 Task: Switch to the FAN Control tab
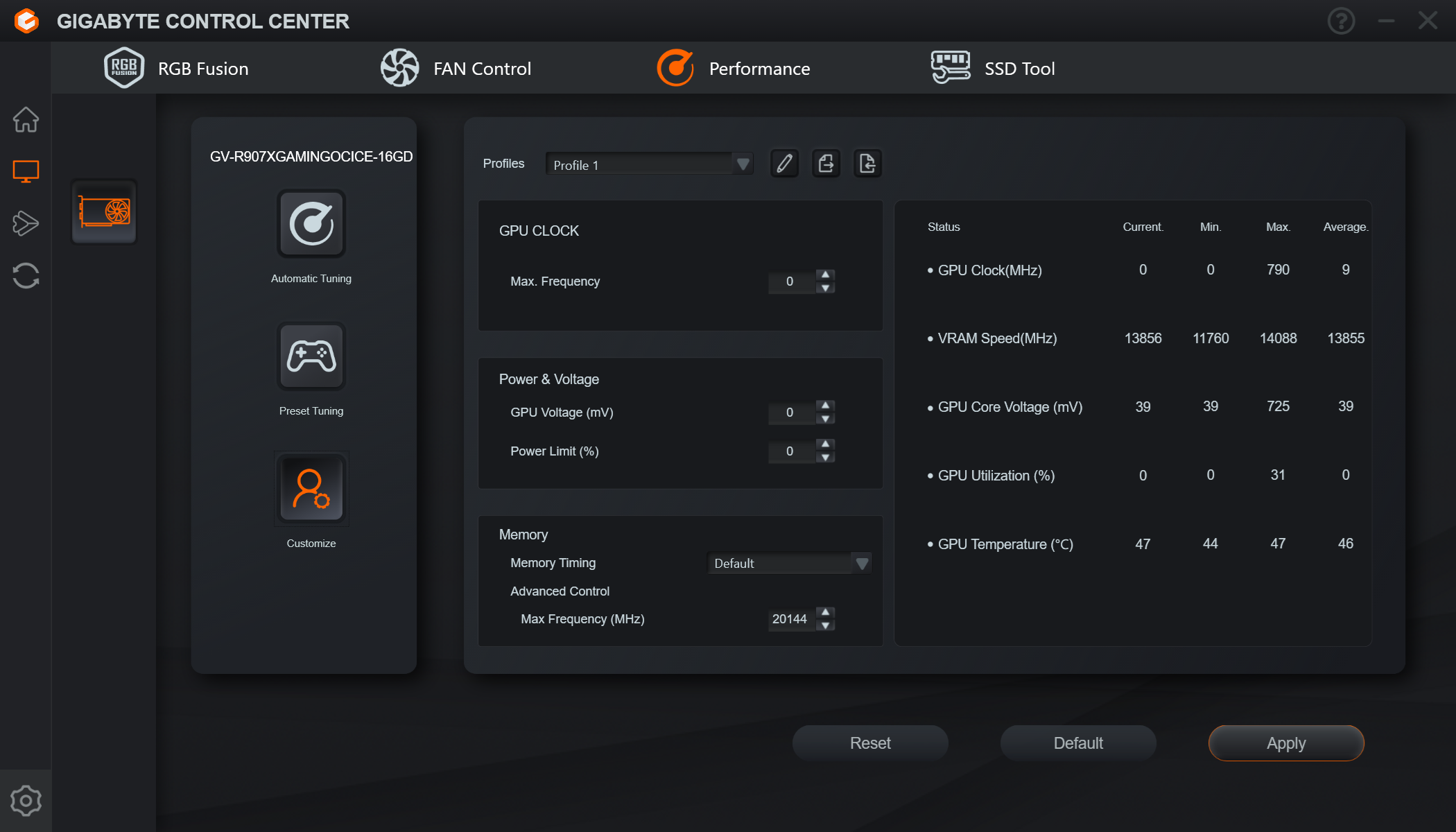456,68
